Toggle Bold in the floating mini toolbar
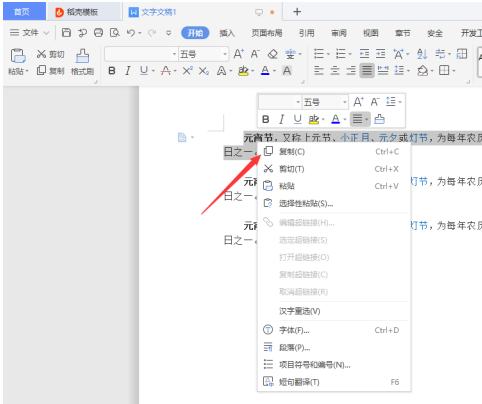 265,119
